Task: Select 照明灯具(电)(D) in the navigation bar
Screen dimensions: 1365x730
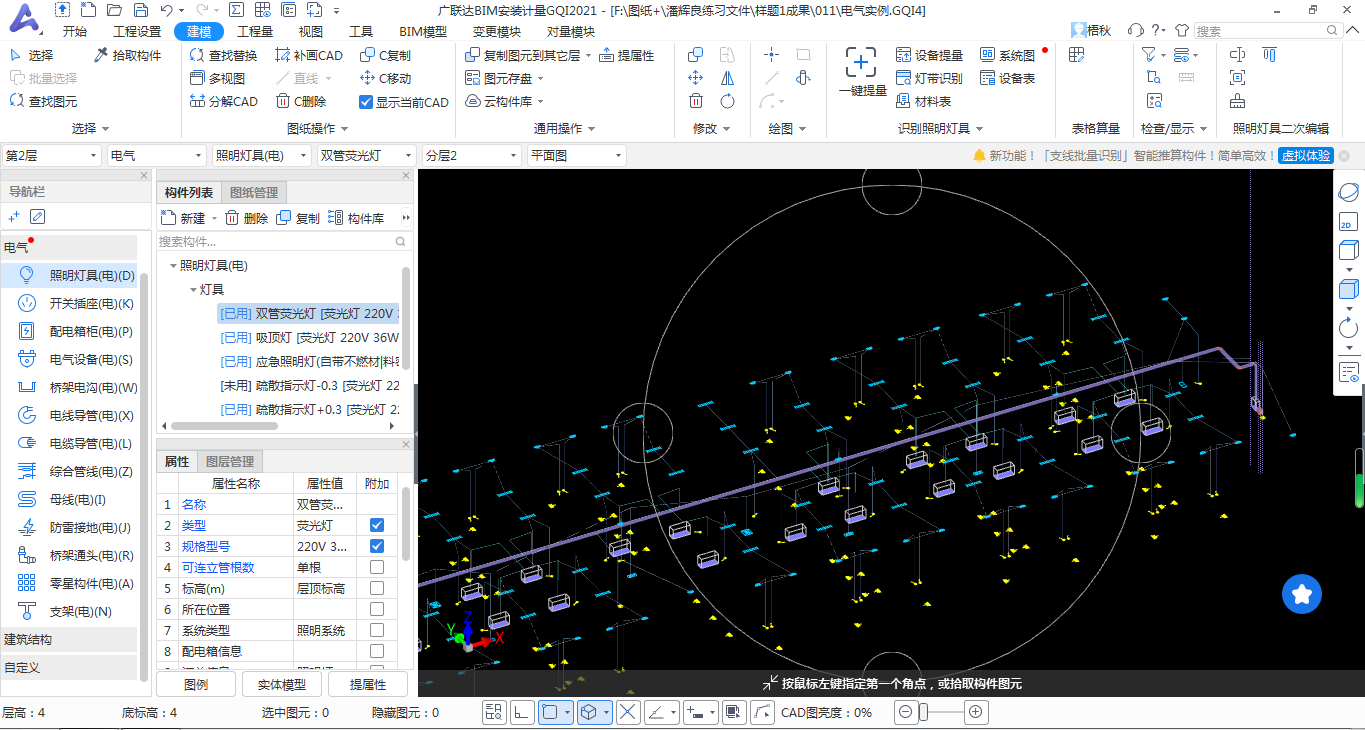Action: (70, 275)
